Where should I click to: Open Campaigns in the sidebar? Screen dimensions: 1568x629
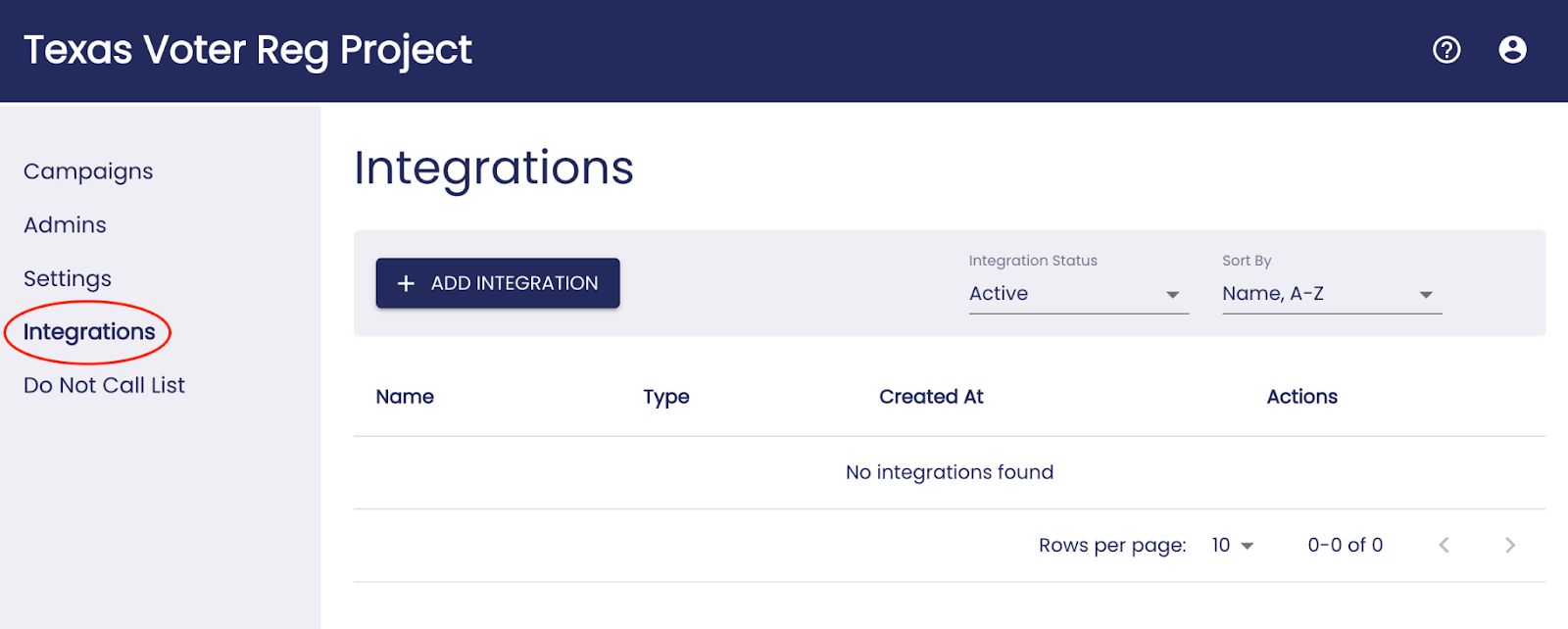pos(88,171)
